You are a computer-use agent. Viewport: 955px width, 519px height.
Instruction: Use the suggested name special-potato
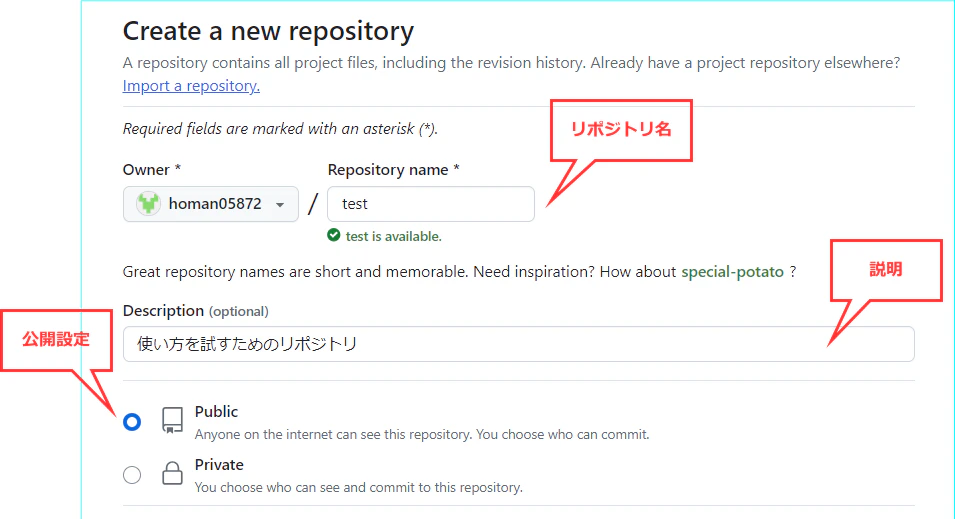[732, 272]
